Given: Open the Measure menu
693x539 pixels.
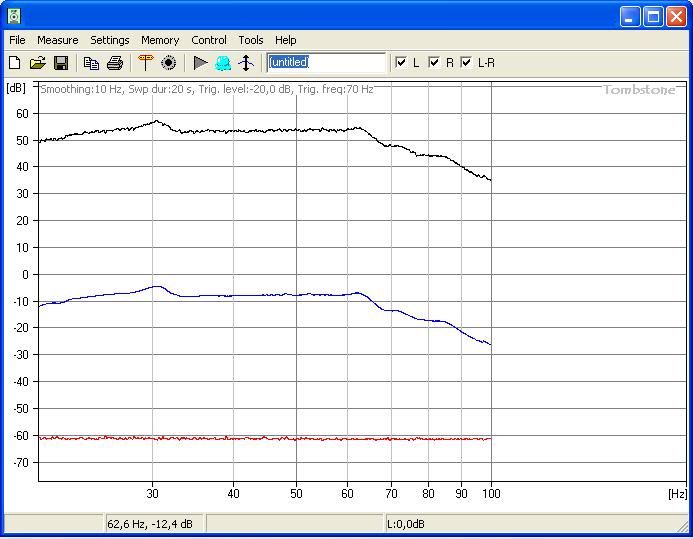Looking at the screenshot, I should [x=57, y=40].
